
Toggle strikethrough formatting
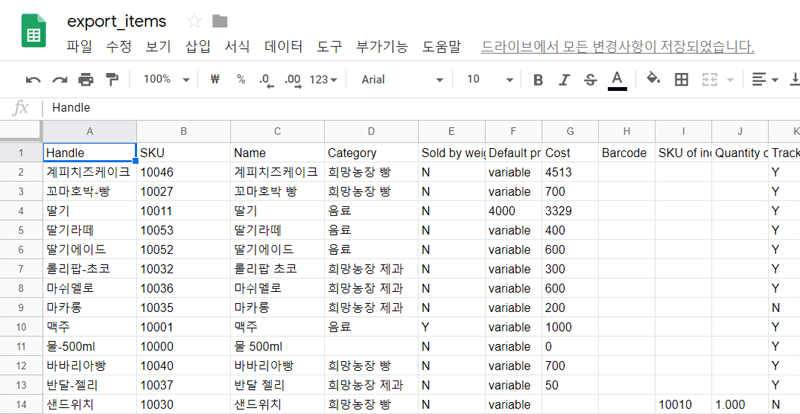[590, 80]
